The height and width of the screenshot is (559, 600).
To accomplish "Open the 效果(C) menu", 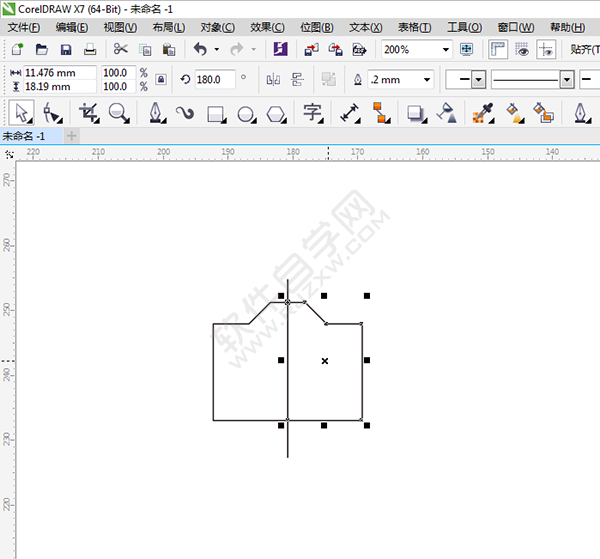I will pyautogui.click(x=267, y=28).
